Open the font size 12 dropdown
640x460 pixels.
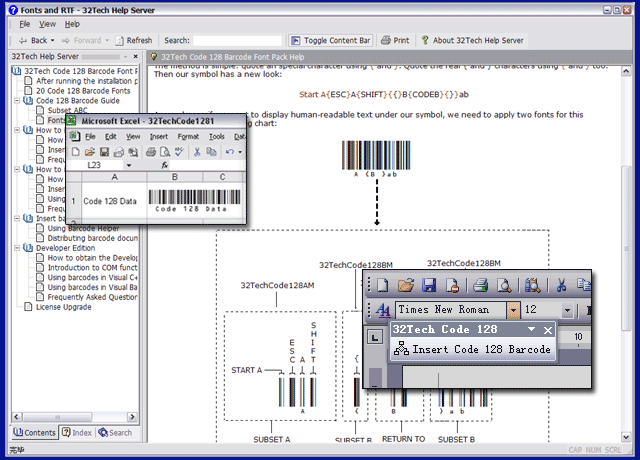click(567, 310)
